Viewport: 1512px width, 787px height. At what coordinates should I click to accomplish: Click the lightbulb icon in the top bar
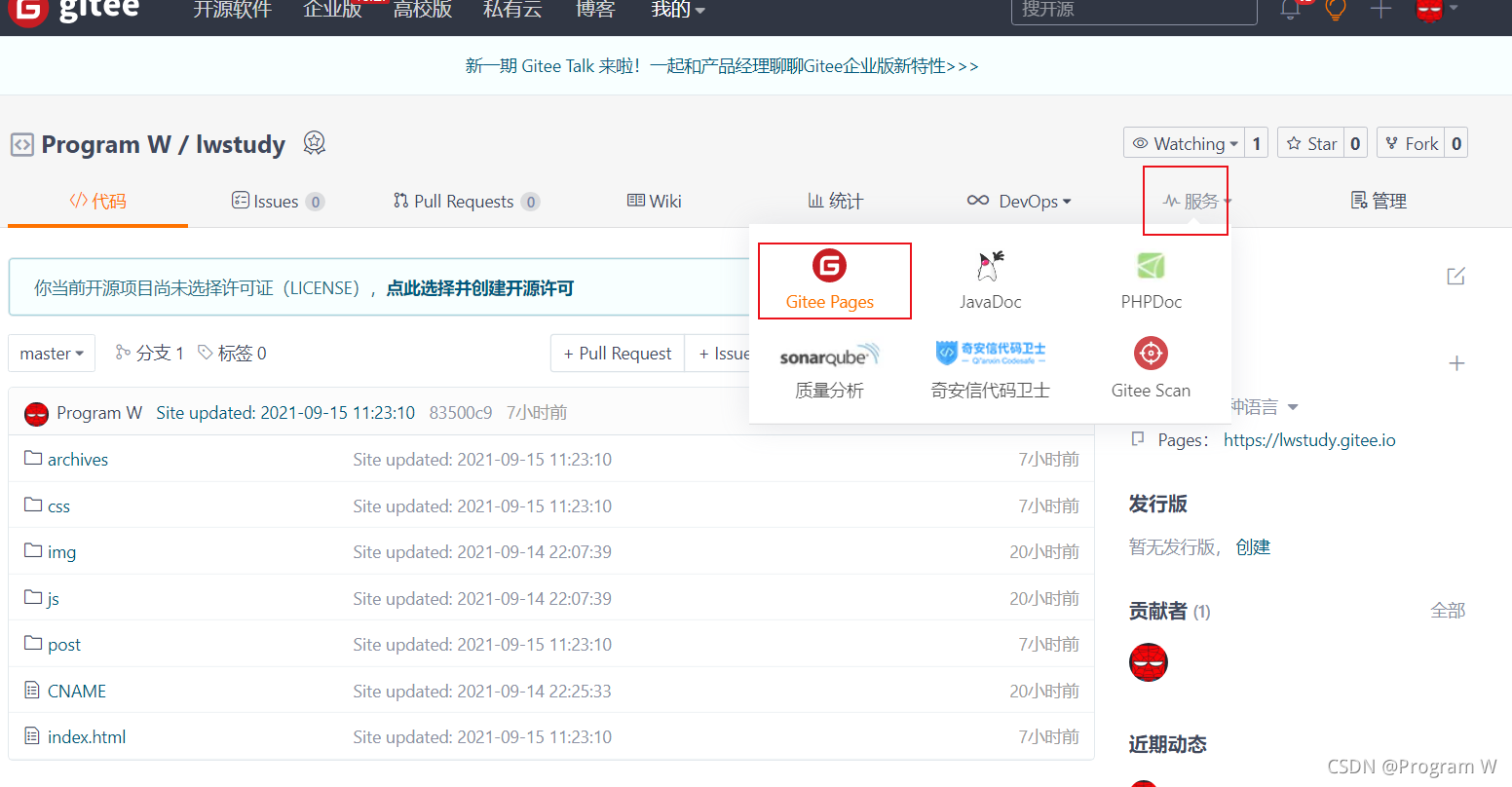pos(1336,10)
